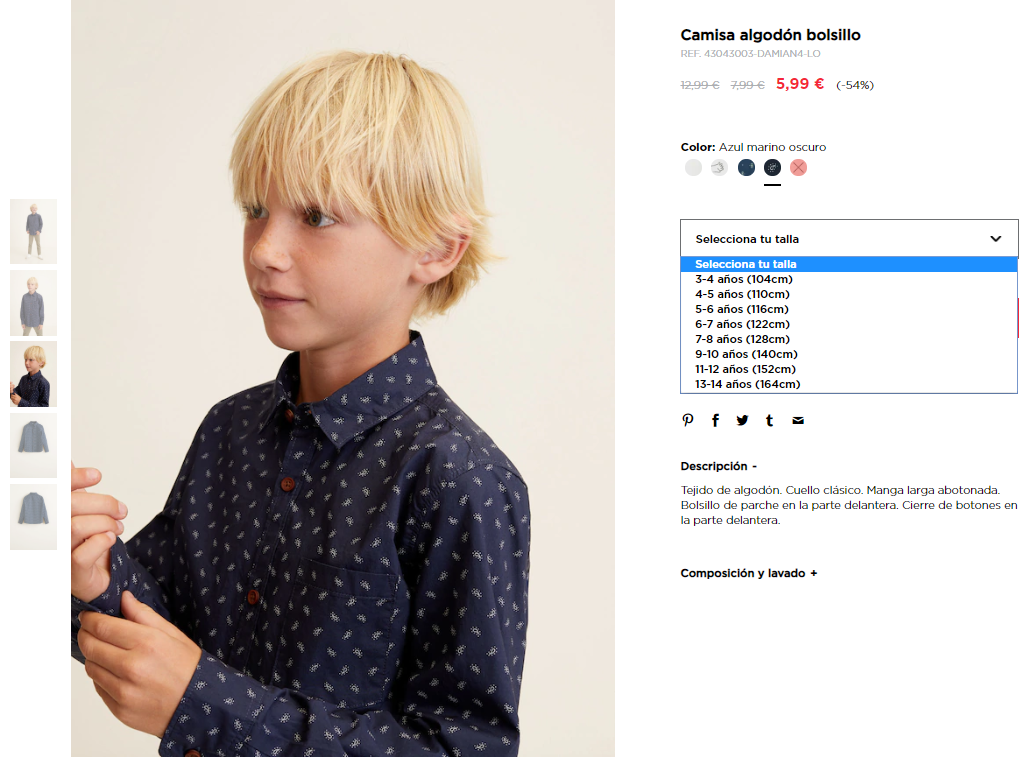
Task: Share product on Pinterest
Action: pyautogui.click(x=688, y=420)
